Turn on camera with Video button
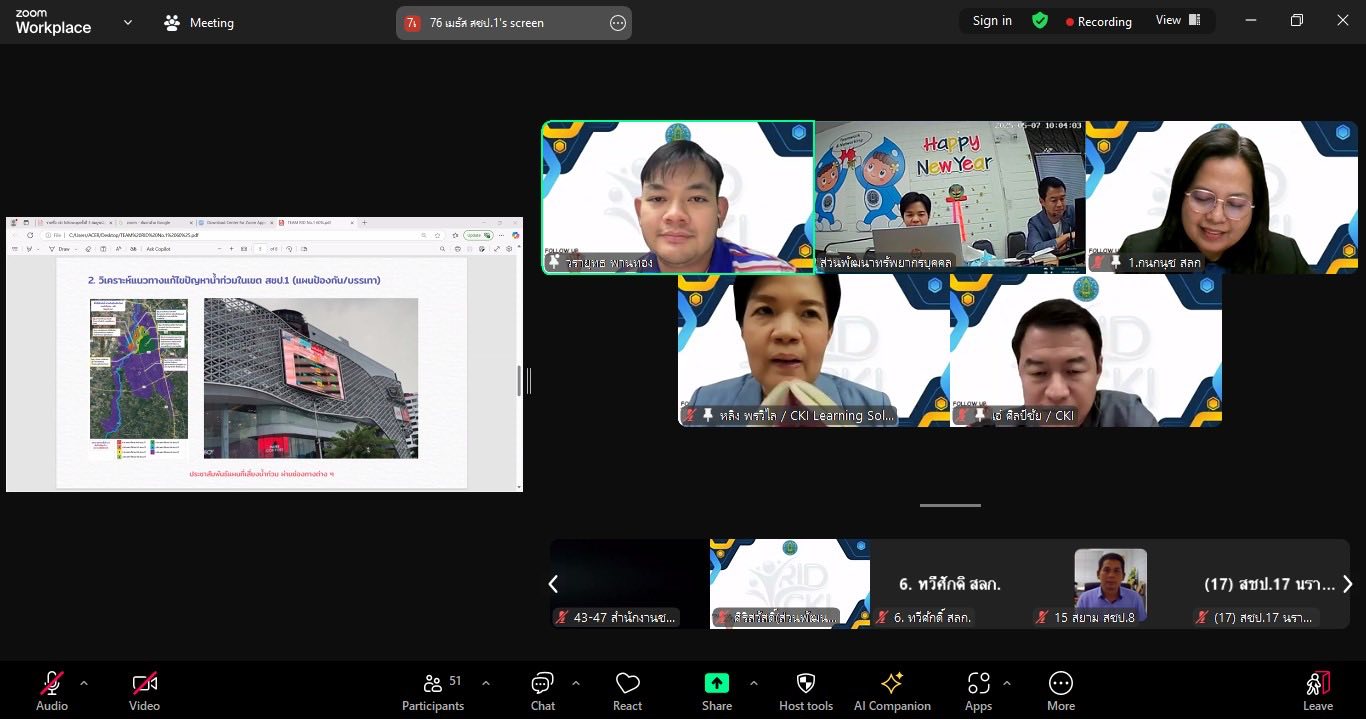Screen dimensions: 1366x720 click(144, 691)
